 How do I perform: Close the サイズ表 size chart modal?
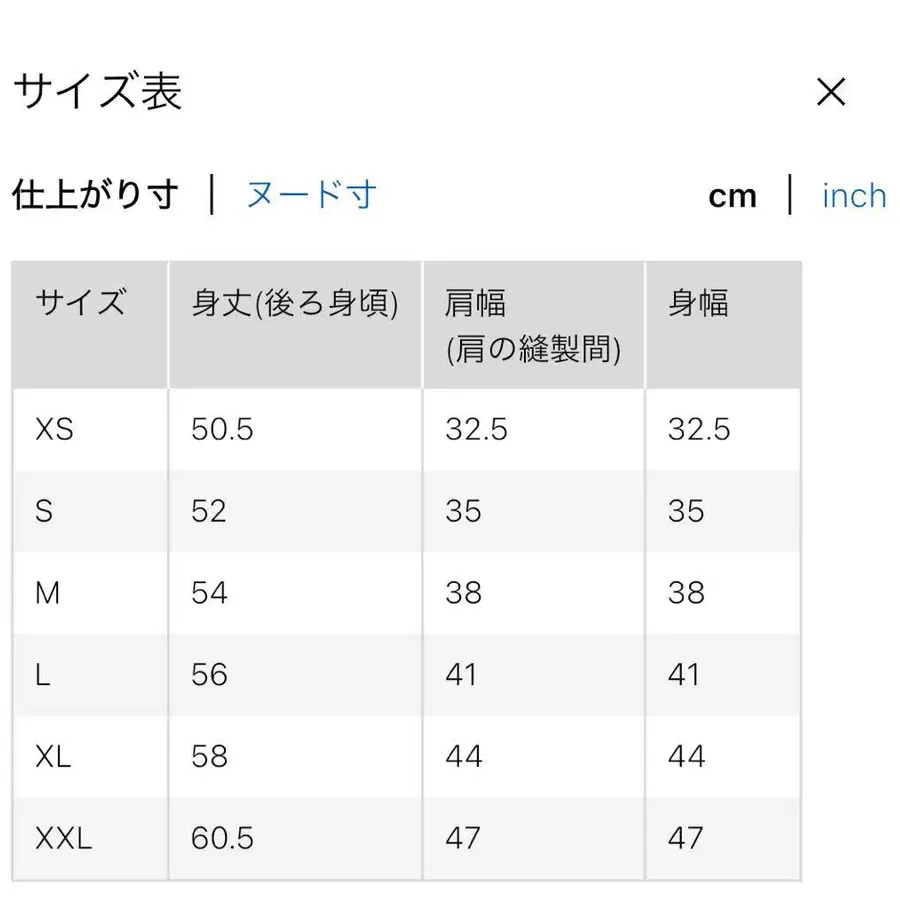(x=831, y=92)
